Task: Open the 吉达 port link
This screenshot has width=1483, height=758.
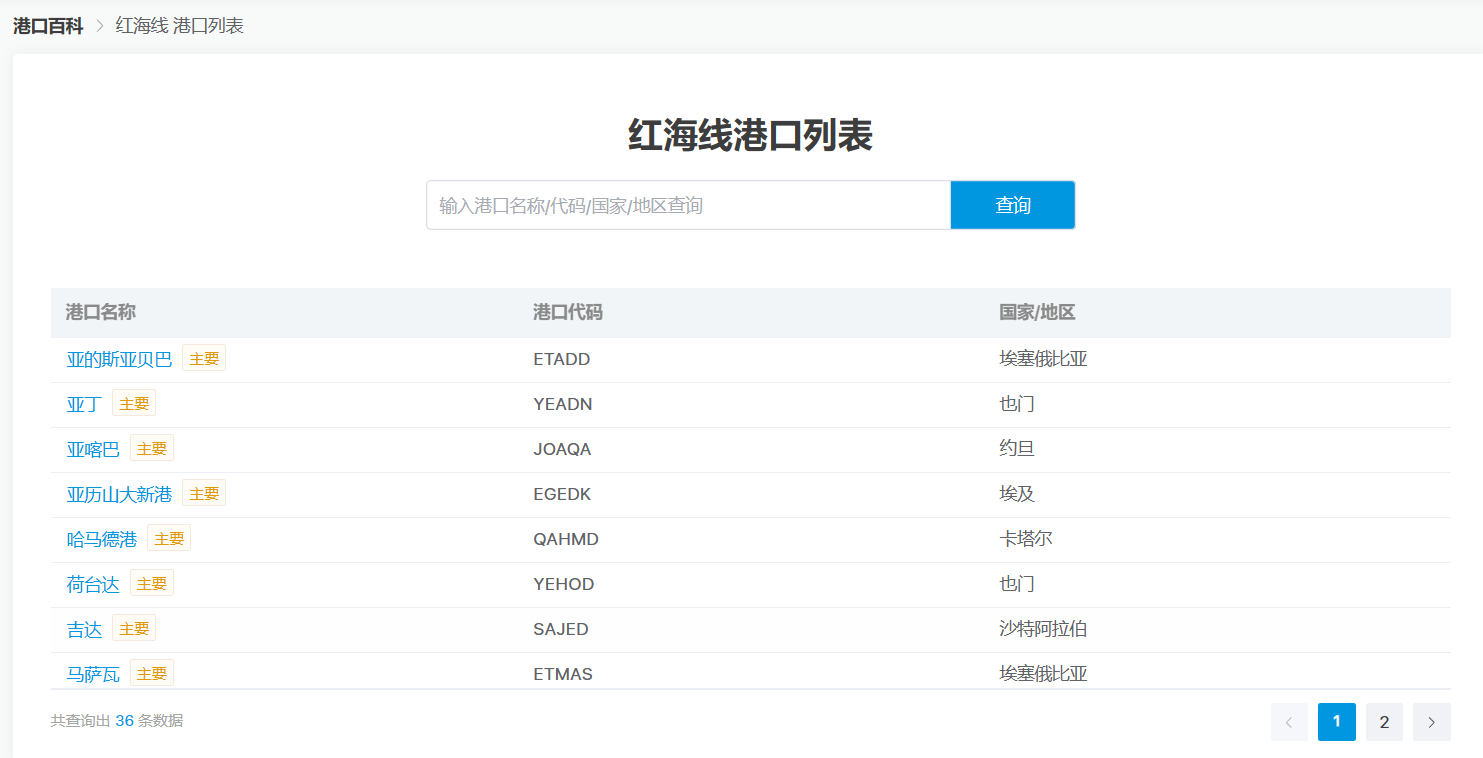Action: click(84, 629)
